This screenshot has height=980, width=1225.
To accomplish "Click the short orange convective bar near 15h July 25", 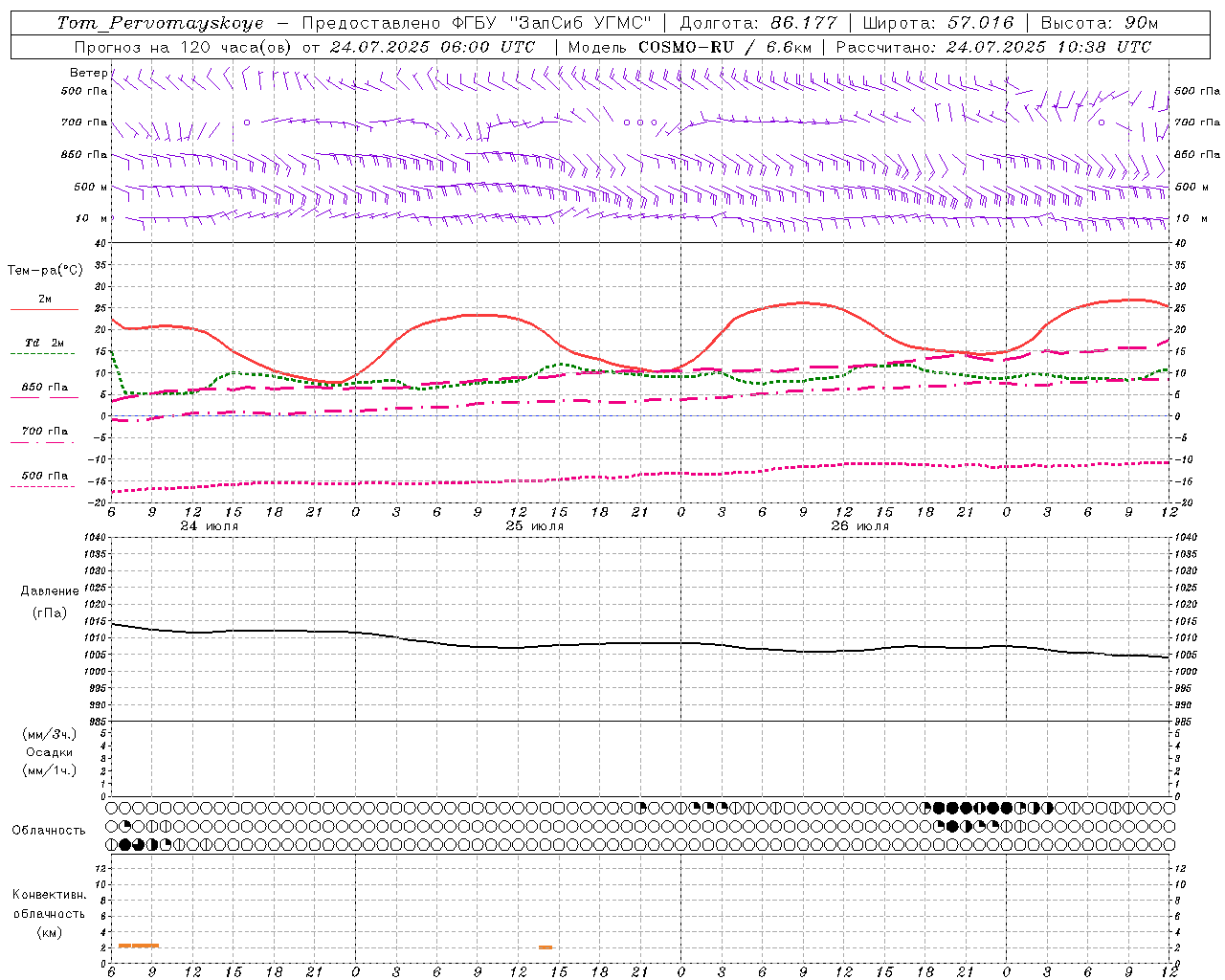I will click(546, 947).
